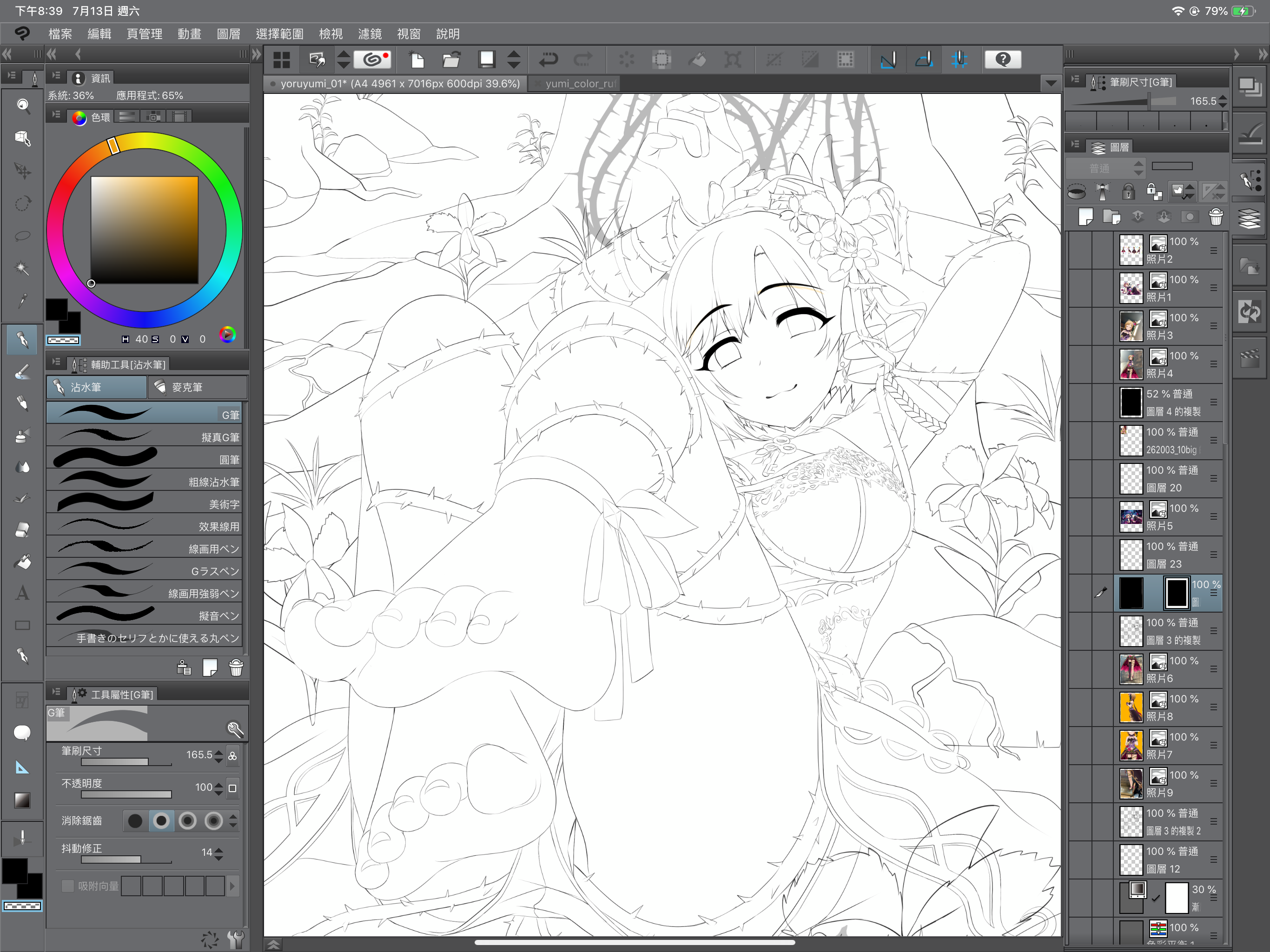Toggle the lock layer icon
The image size is (1270, 952).
[x=1128, y=191]
